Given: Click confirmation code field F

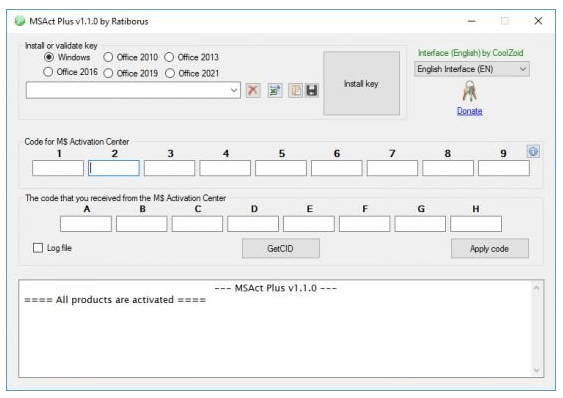Looking at the screenshot, I should coord(364,224).
